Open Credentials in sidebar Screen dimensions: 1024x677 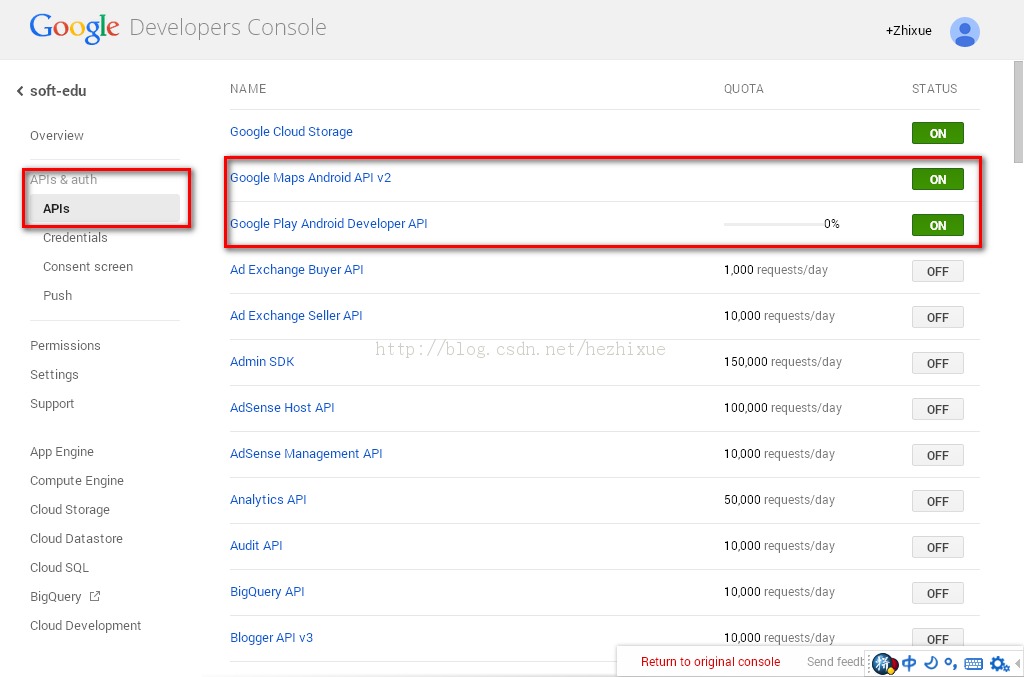pos(75,238)
